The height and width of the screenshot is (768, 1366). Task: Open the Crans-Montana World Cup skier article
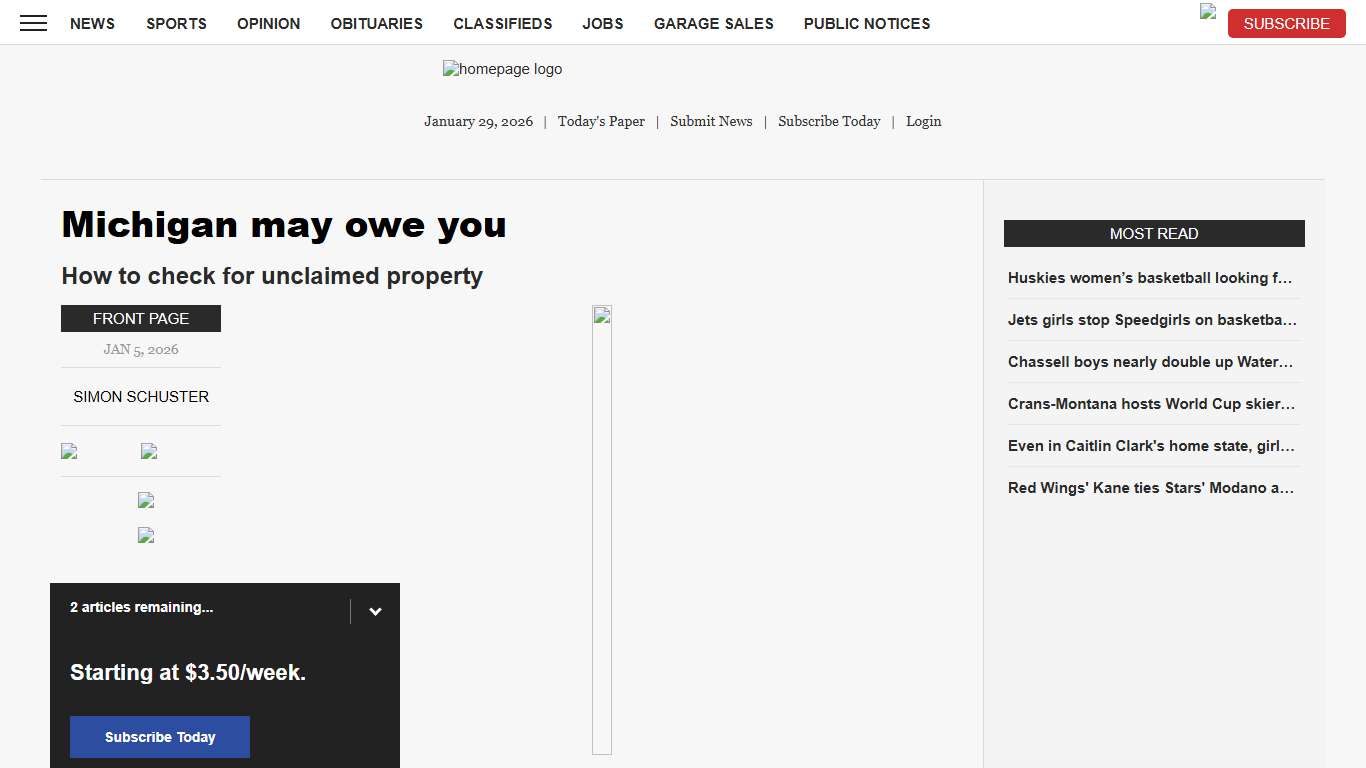1150,404
